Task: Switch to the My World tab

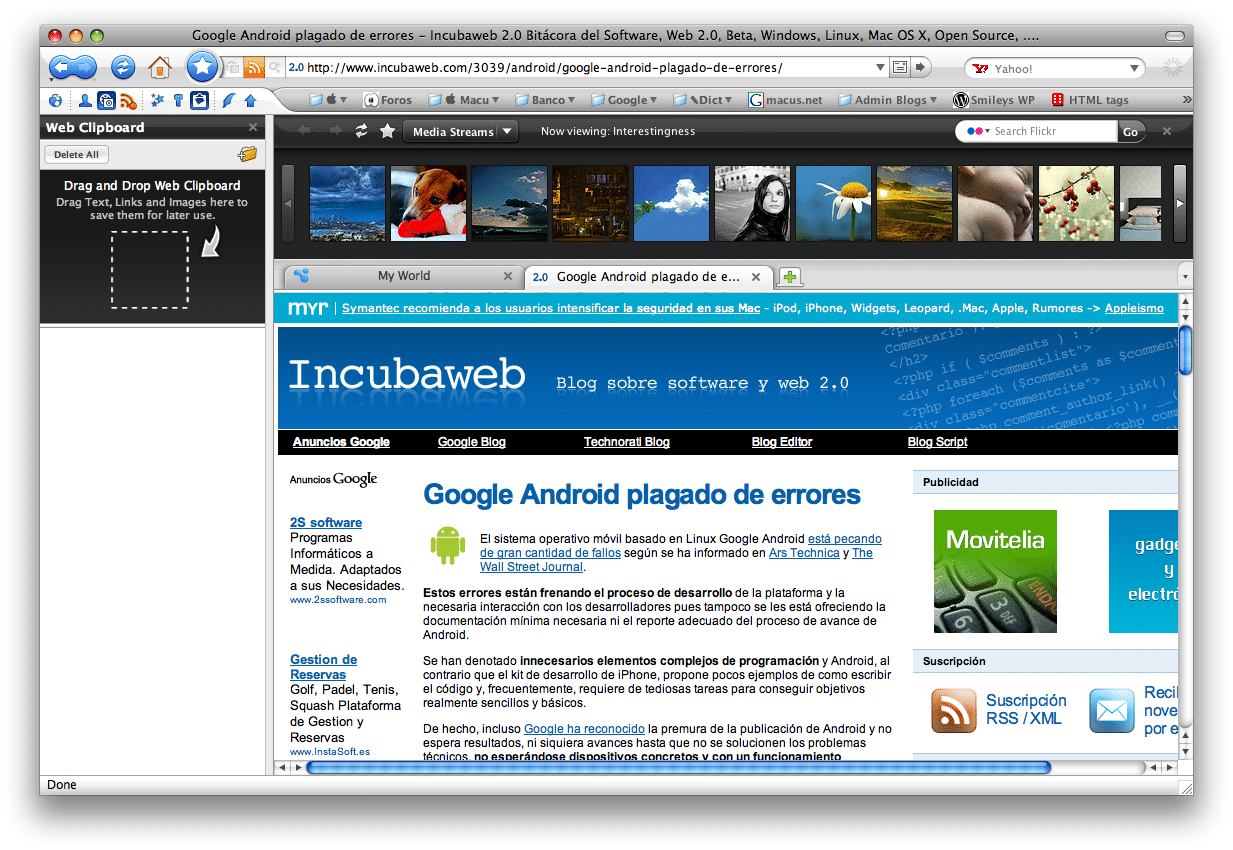Action: click(x=404, y=276)
